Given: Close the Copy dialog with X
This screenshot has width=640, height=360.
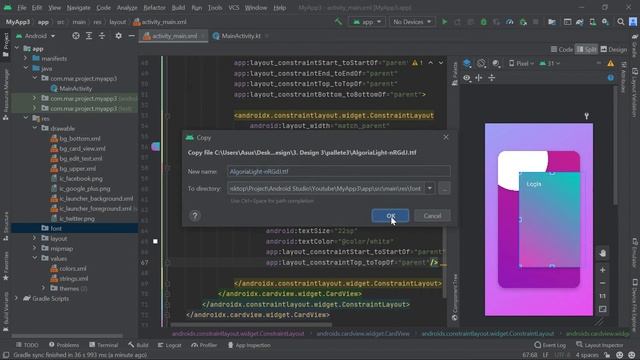Looking at the screenshot, I should (446, 138).
